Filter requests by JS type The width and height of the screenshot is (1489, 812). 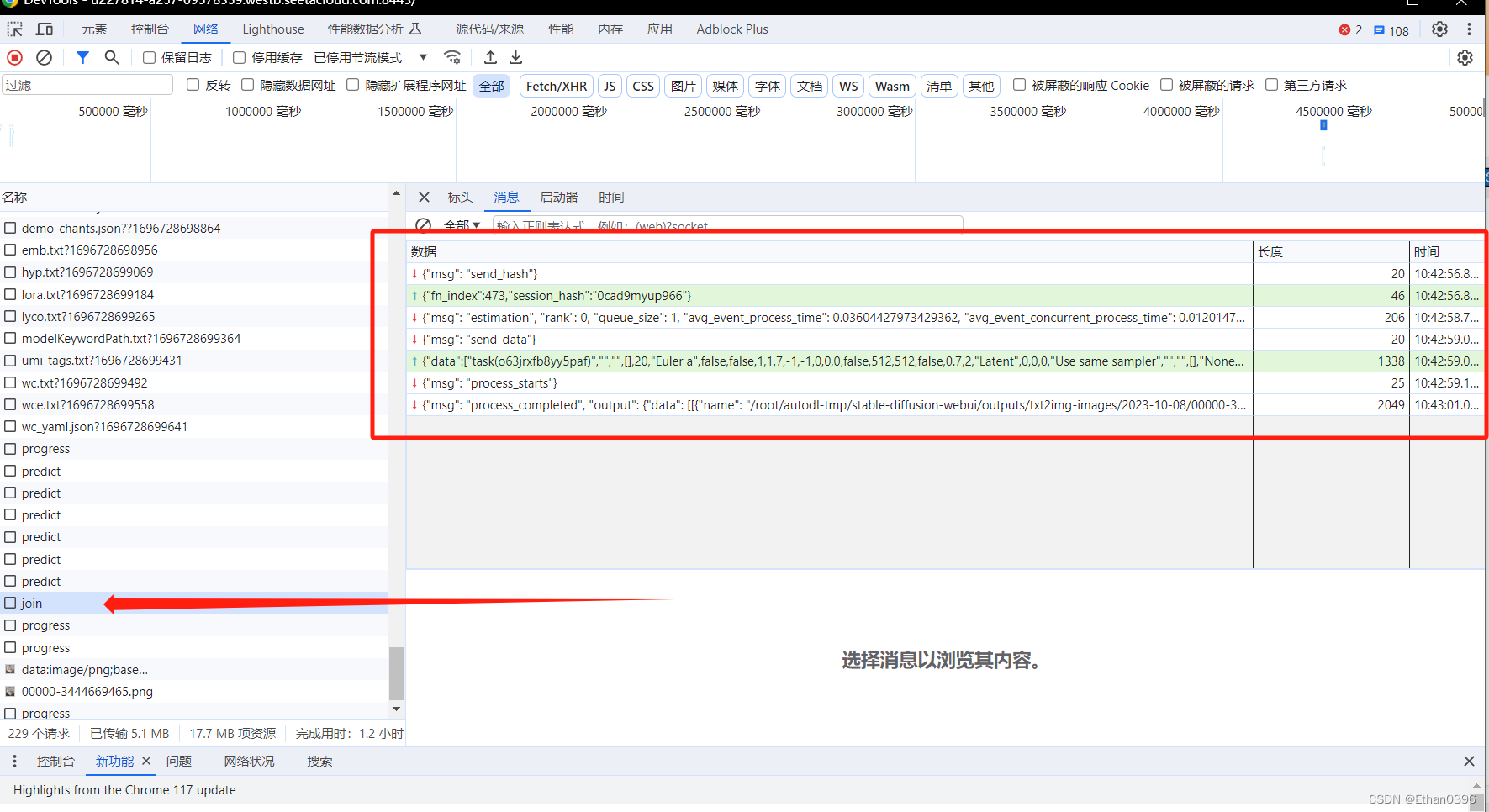[x=610, y=86]
